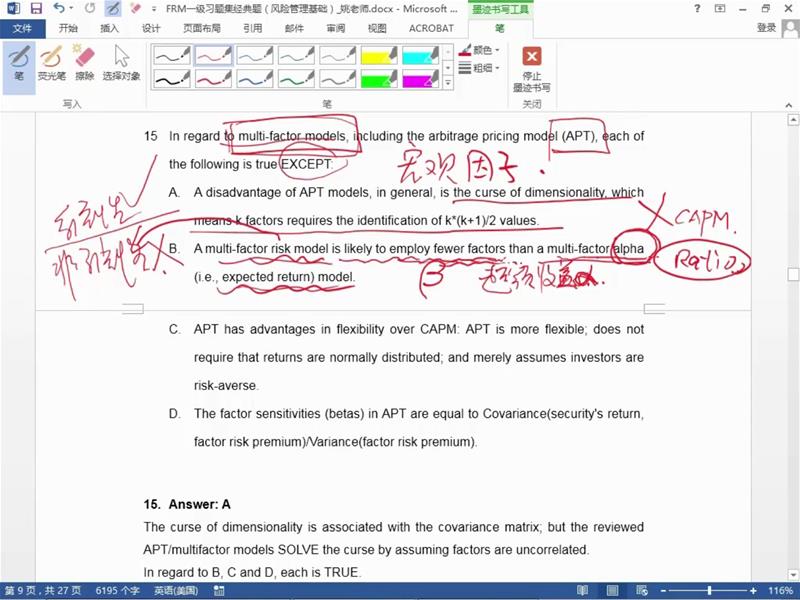Click the 登录 (Sign in) link
800x600 pixels.
point(766,28)
